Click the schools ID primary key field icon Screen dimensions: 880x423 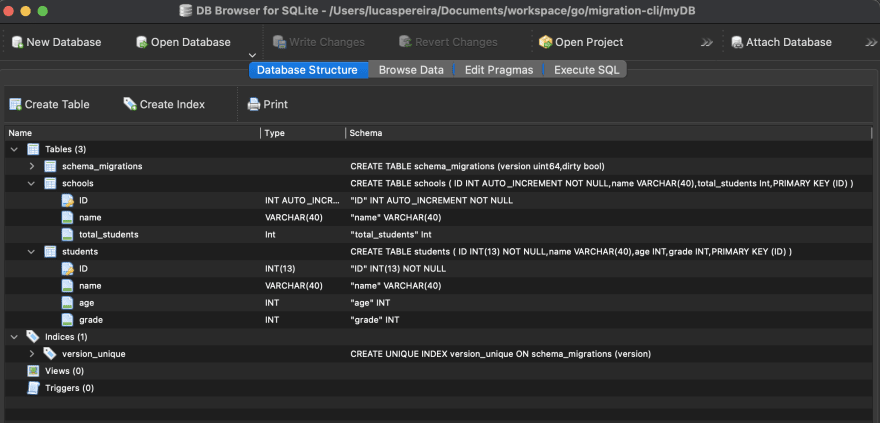click(67, 200)
